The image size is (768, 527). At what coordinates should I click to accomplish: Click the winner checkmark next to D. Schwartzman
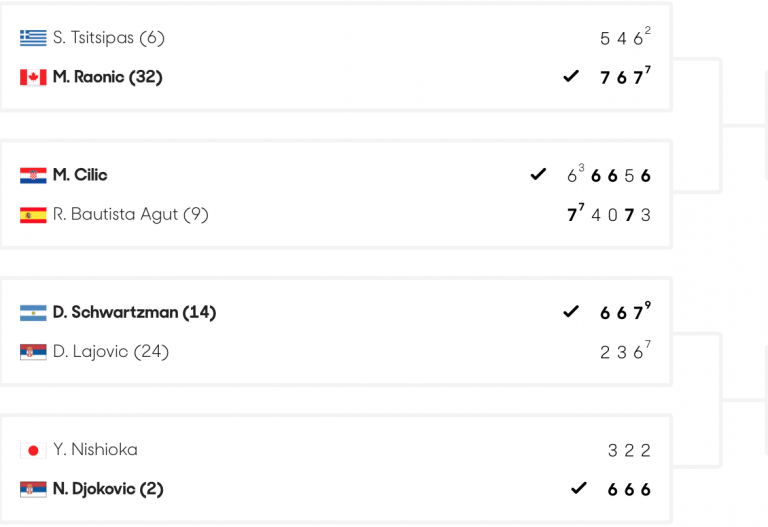pyautogui.click(x=571, y=311)
